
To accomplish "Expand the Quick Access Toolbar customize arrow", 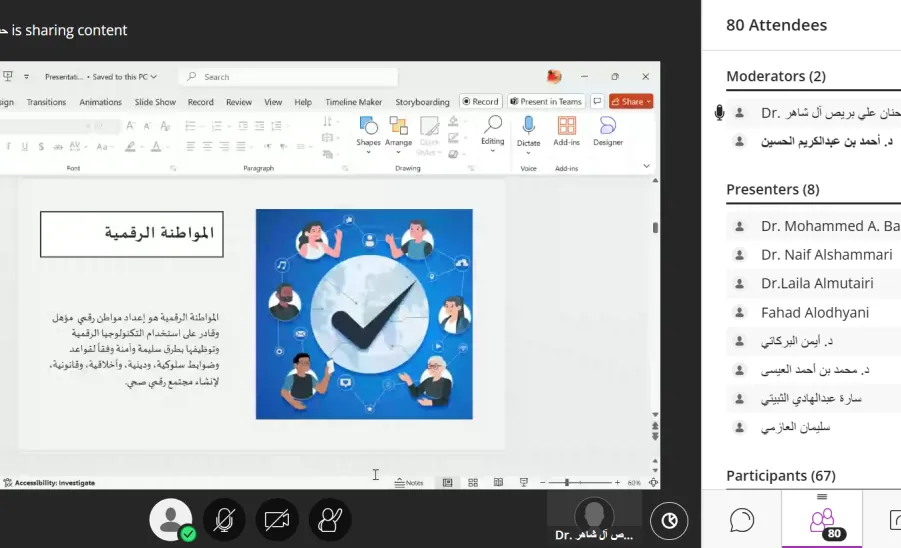I will [x=26, y=77].
